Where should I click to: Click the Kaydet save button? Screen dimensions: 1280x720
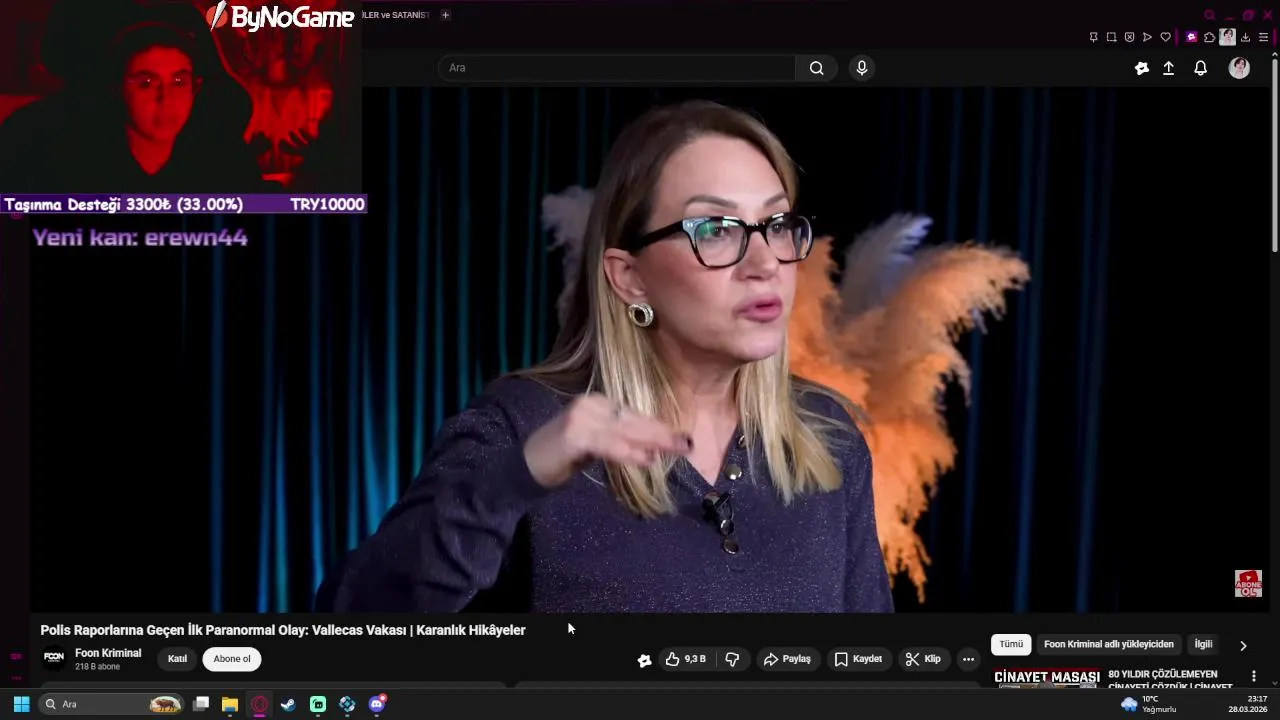pos(858,659)
